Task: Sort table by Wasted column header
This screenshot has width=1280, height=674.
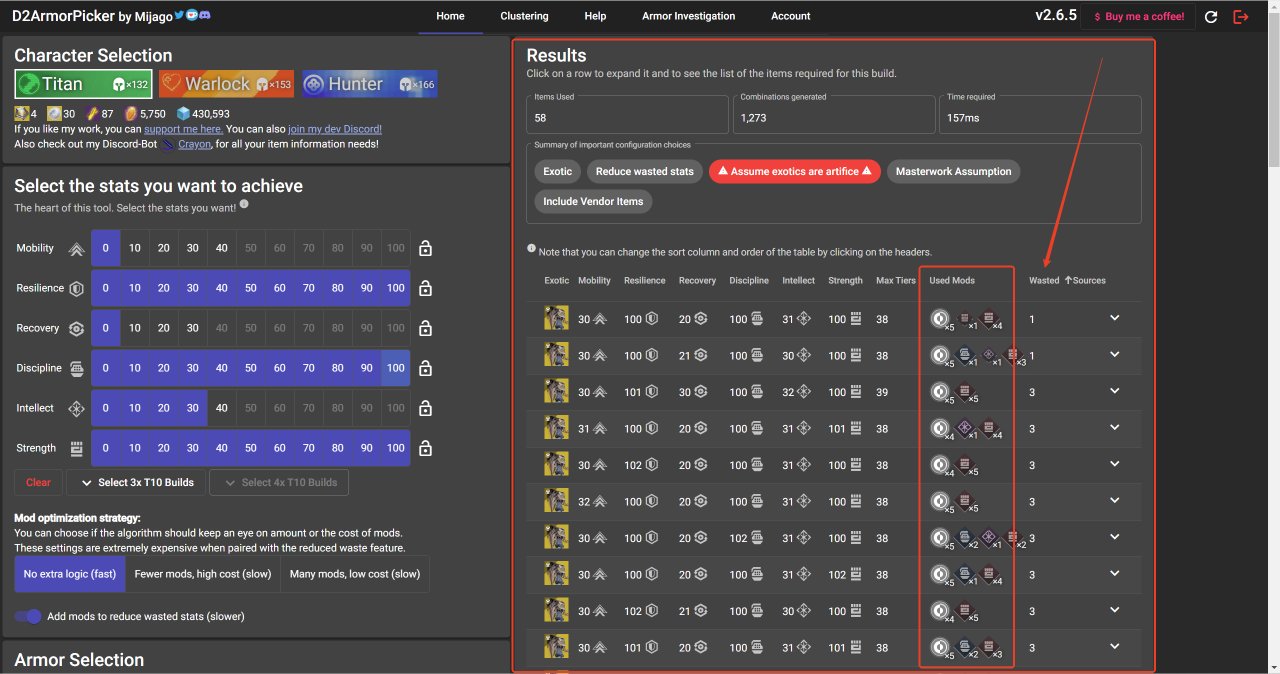Action: tap(1043, 281)
